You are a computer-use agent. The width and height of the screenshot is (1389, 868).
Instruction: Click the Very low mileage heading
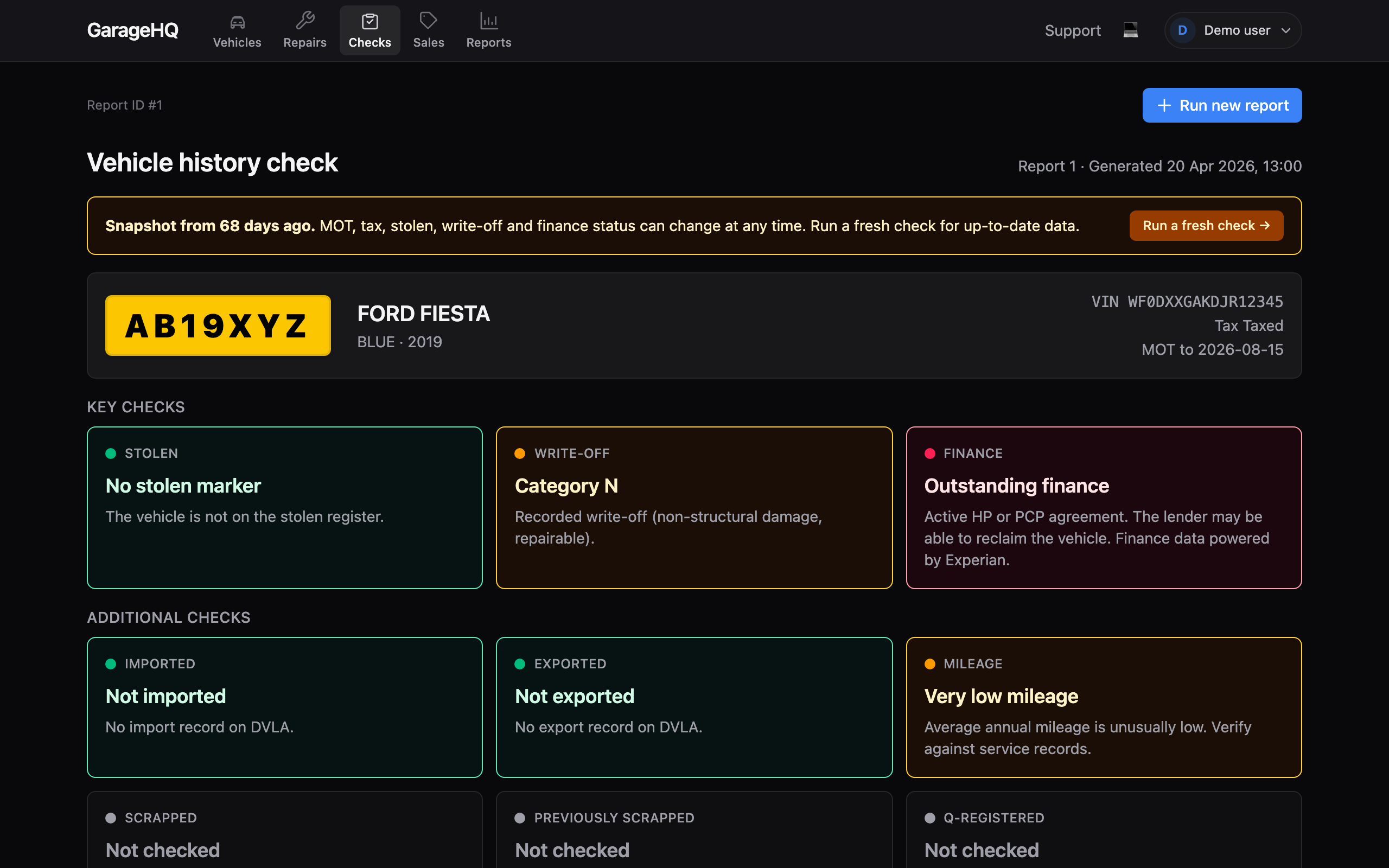click(x=1001, y=697)
